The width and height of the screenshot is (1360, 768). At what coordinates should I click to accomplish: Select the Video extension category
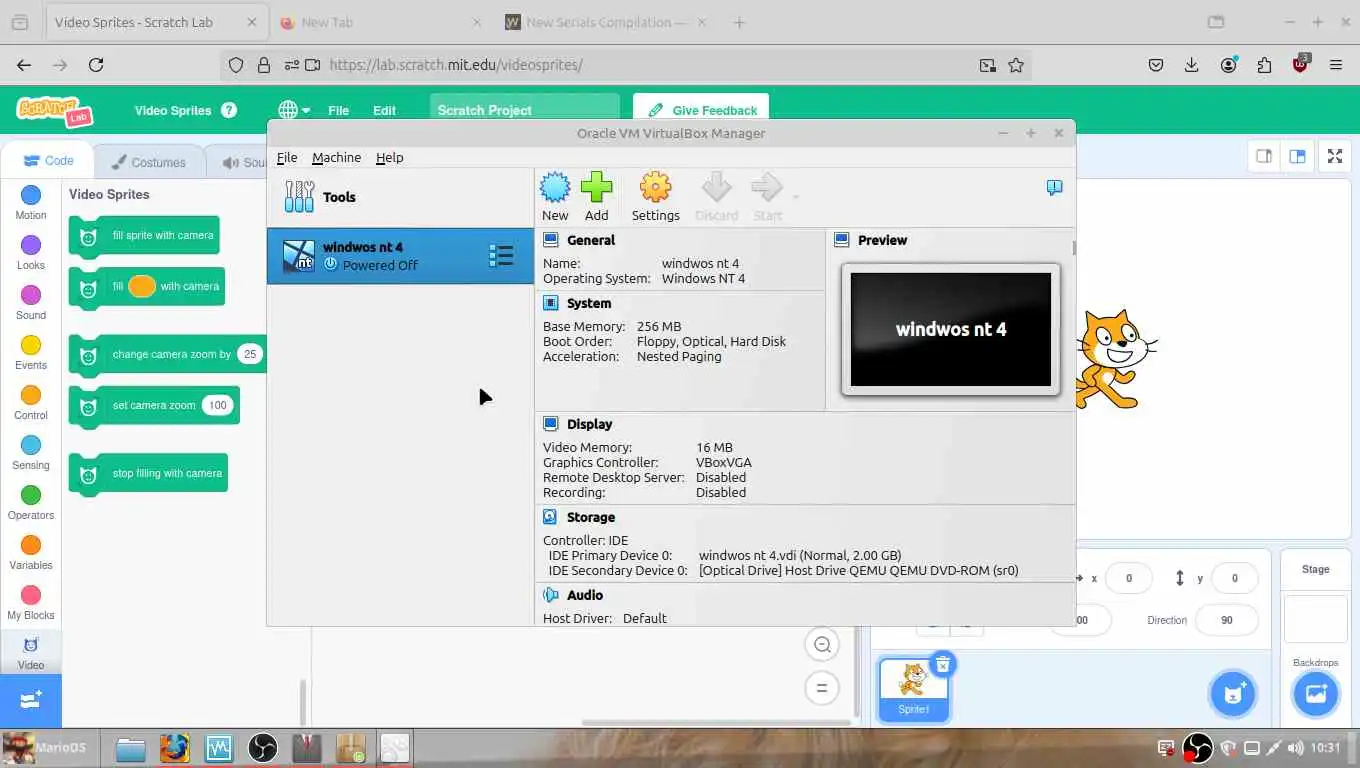31,652
